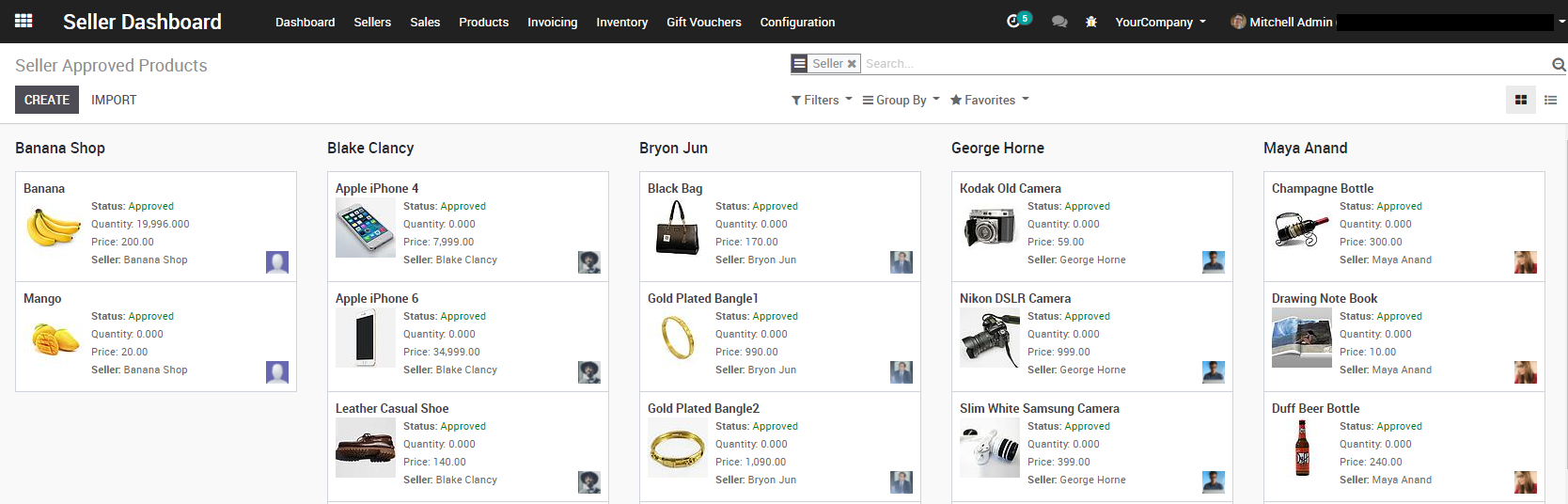
Task: Open the Sellers menu
Action: click(372, 22)
